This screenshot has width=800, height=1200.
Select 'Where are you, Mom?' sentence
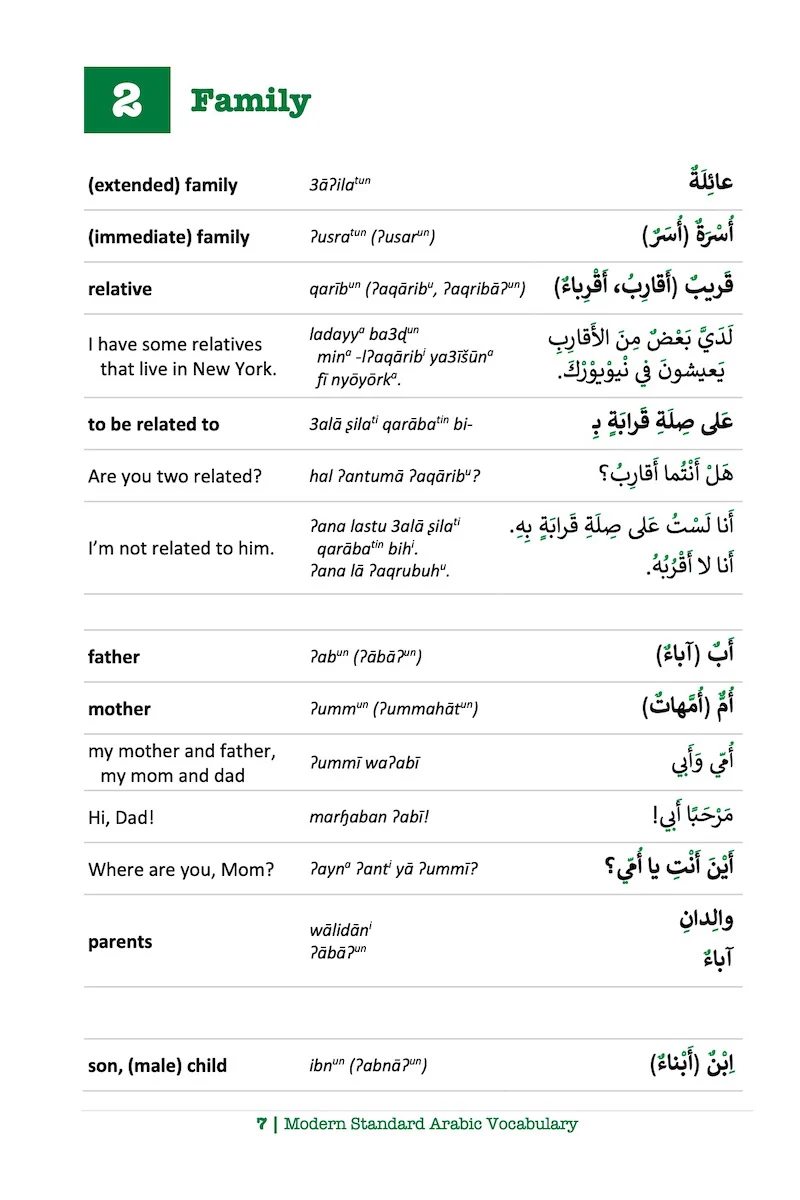(181, 869)
